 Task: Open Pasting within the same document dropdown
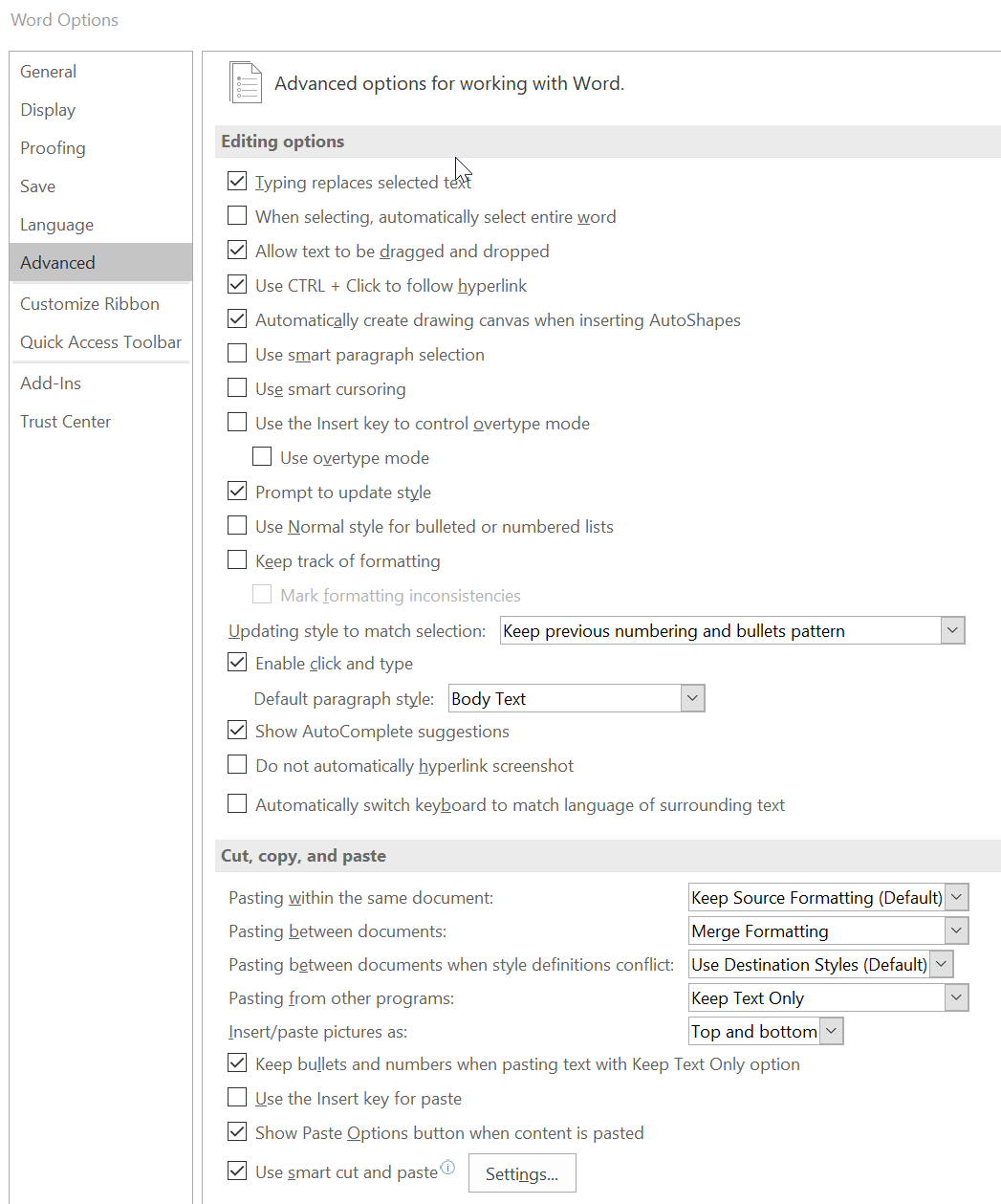click(957, 897)
